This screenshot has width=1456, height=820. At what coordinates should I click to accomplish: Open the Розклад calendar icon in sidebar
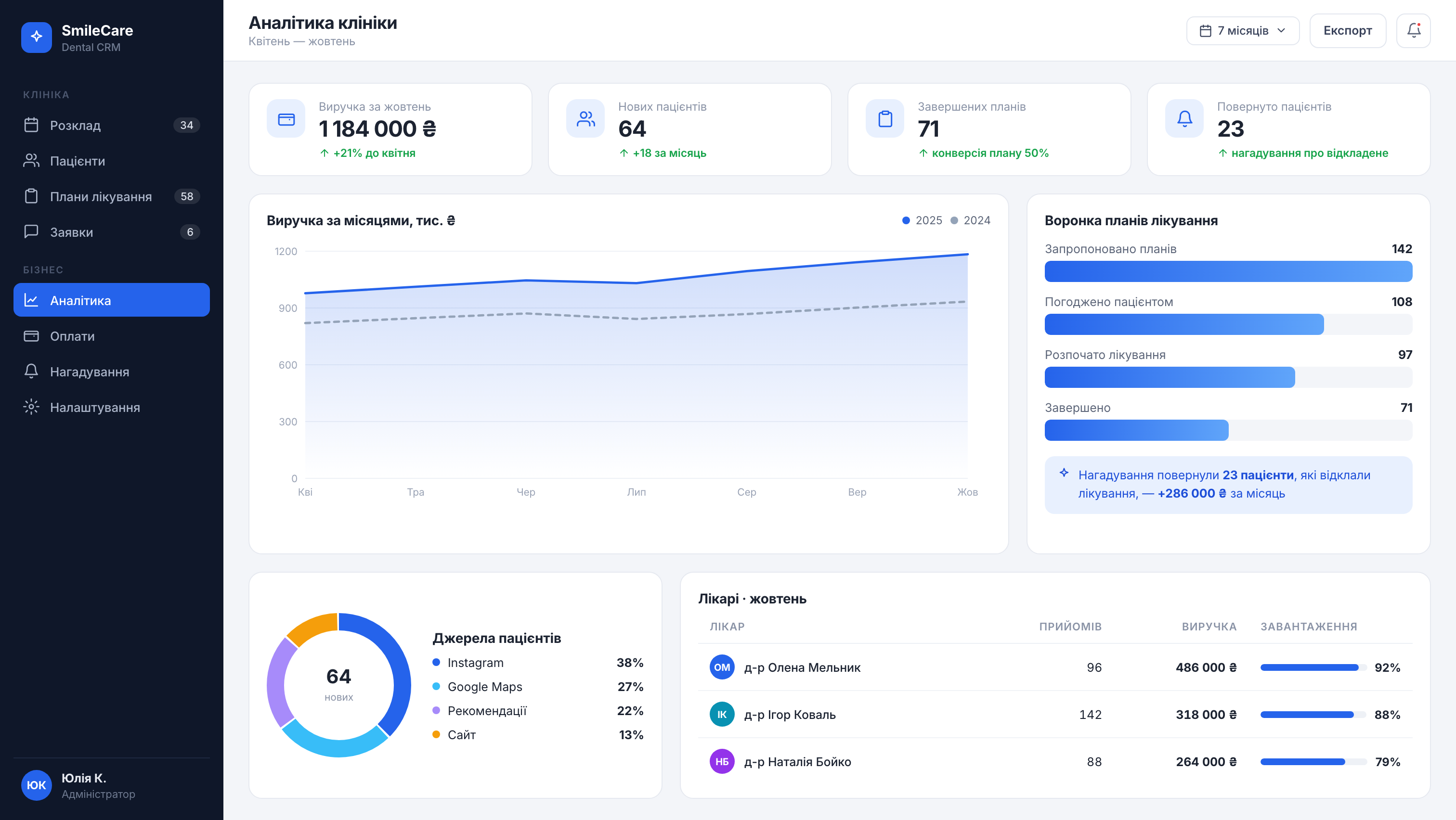click(31, 125)
